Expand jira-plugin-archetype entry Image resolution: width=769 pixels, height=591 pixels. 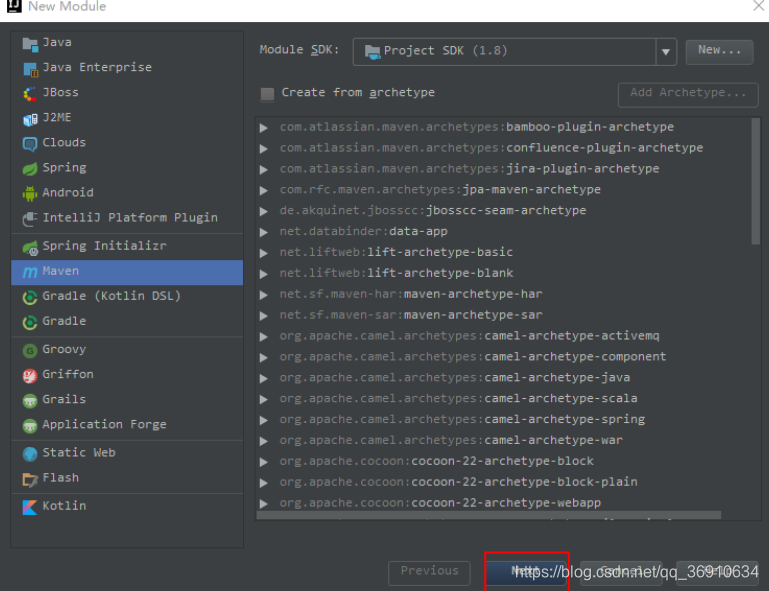click(x=264, y=170)
